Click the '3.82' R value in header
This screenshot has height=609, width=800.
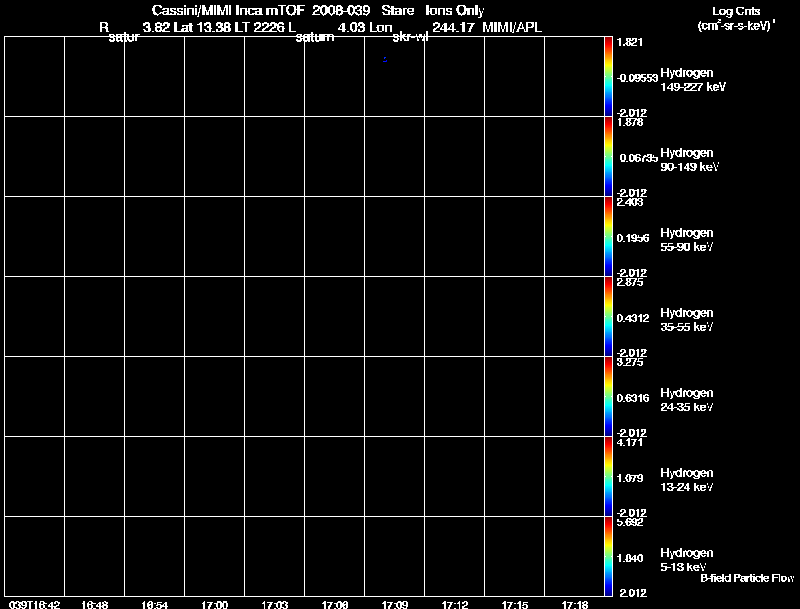click(x=156, y=27)
